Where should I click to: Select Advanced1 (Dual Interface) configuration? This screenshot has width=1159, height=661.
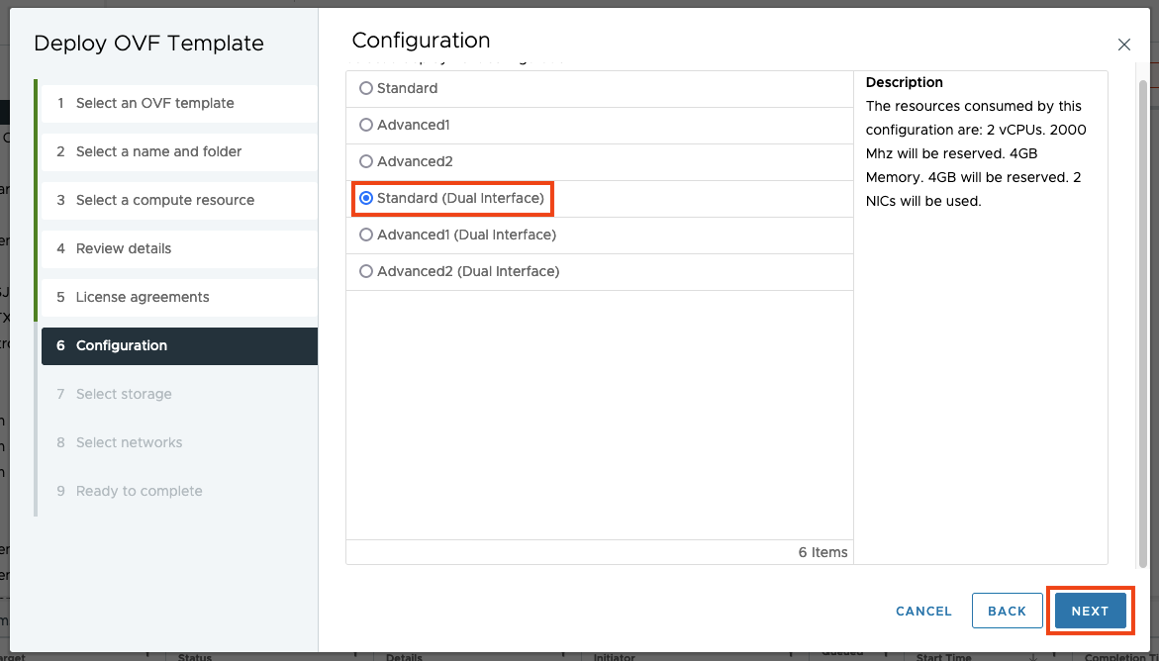coord(365,234)
